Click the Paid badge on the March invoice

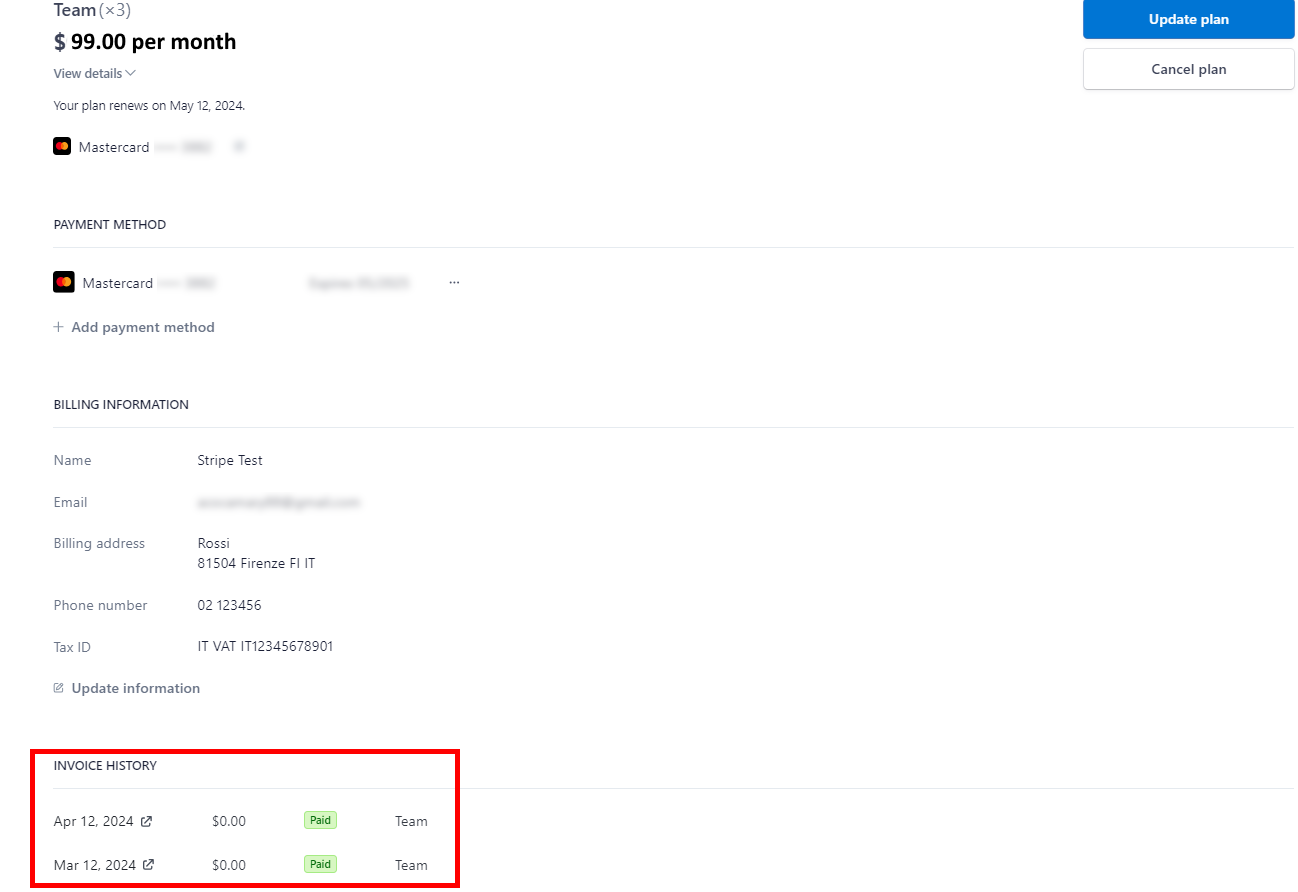coord(320,864)
